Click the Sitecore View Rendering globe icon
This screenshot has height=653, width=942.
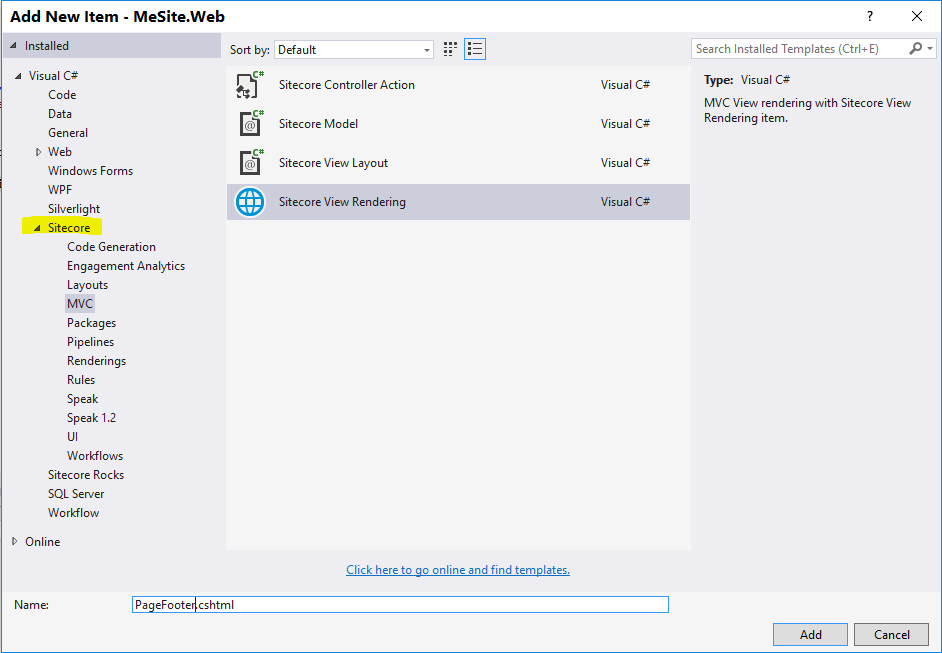click(250, 202)
